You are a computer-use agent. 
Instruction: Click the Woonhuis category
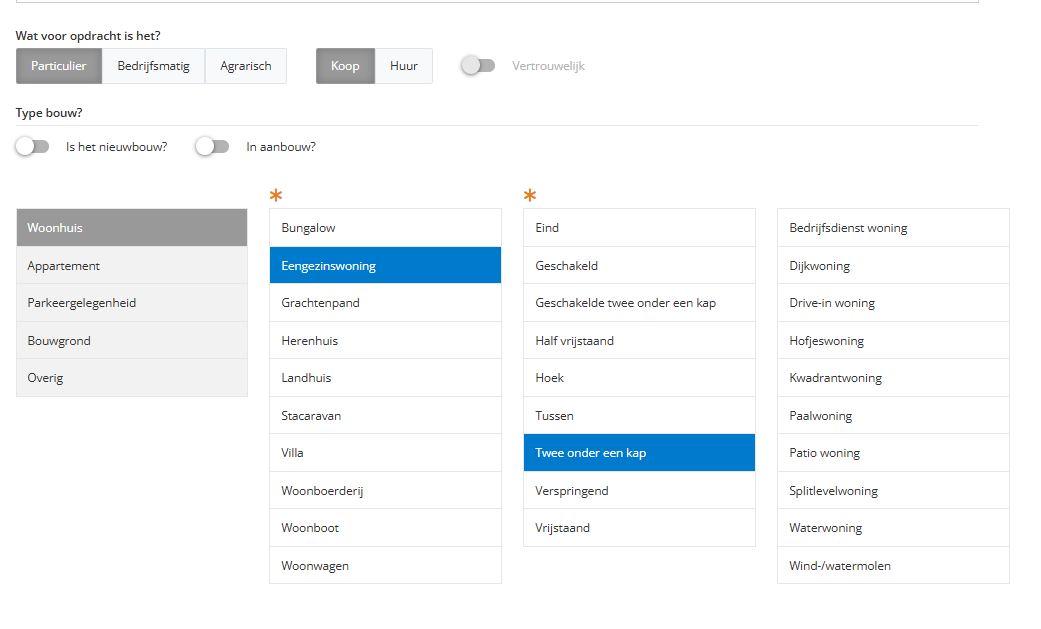pos(132,228)
